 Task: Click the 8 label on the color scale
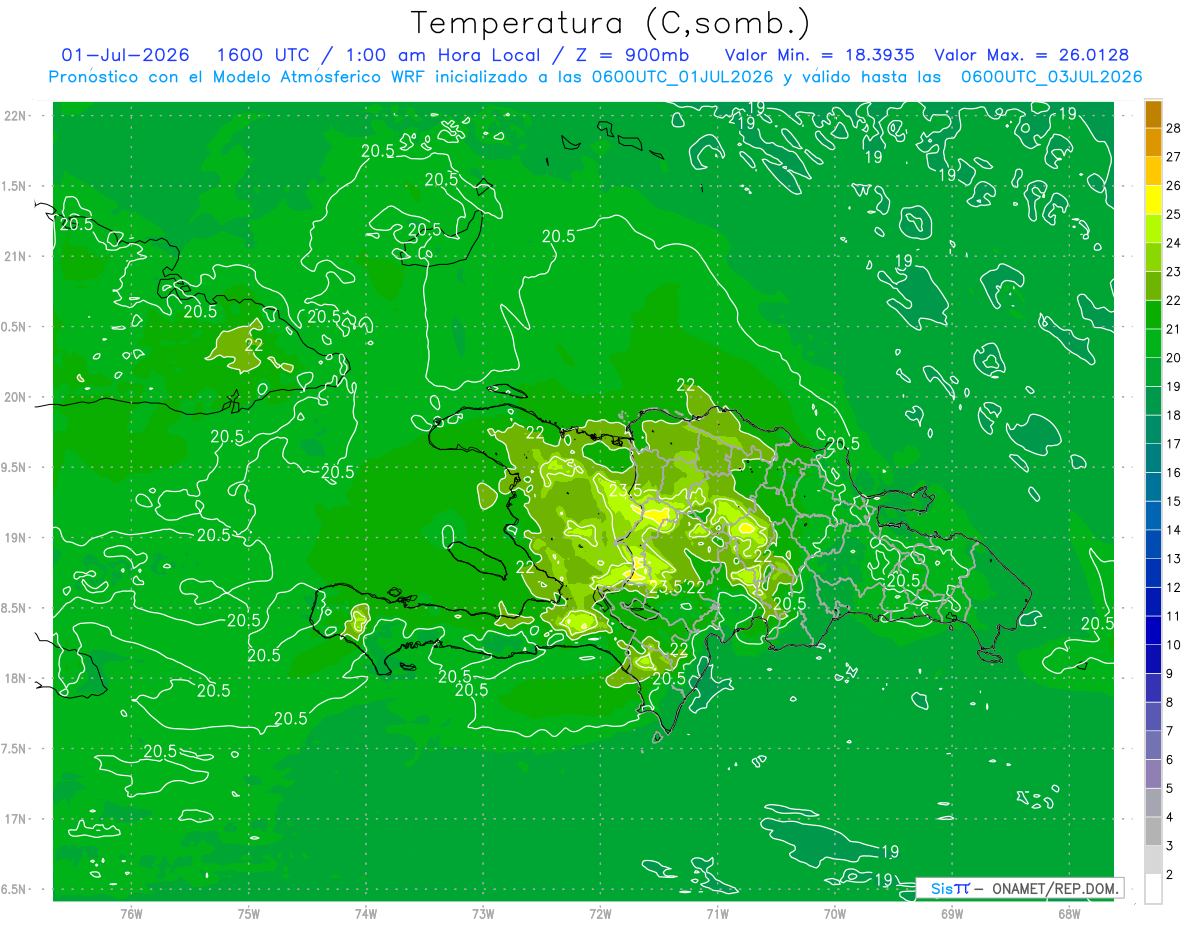pos(1171,702)
